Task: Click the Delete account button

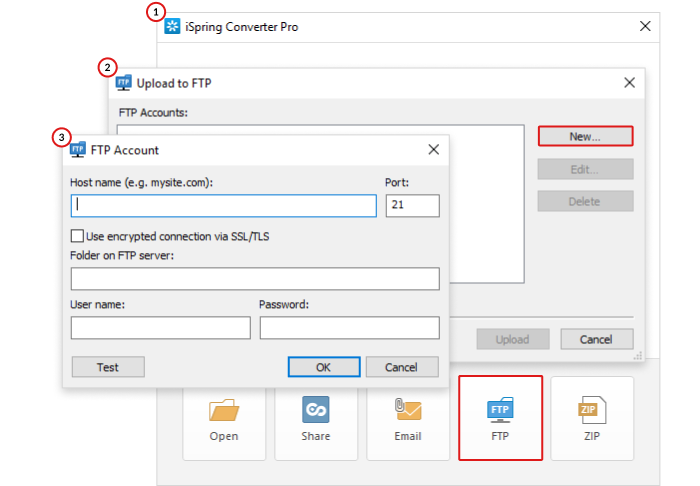Action: pyautogui.click(x=585, y=201)
